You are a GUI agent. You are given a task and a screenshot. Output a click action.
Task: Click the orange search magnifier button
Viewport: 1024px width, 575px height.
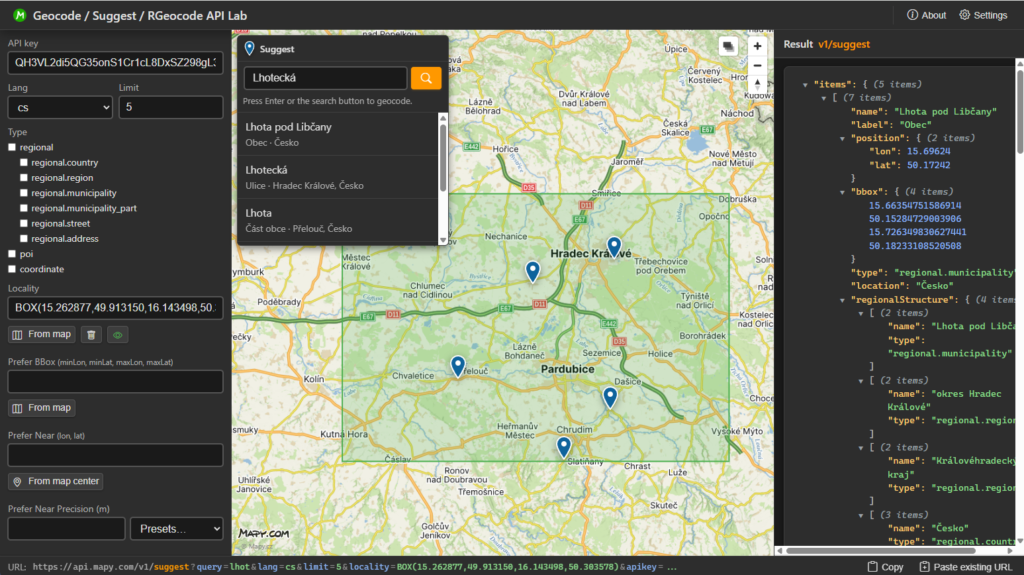click(x=426, y=78)
